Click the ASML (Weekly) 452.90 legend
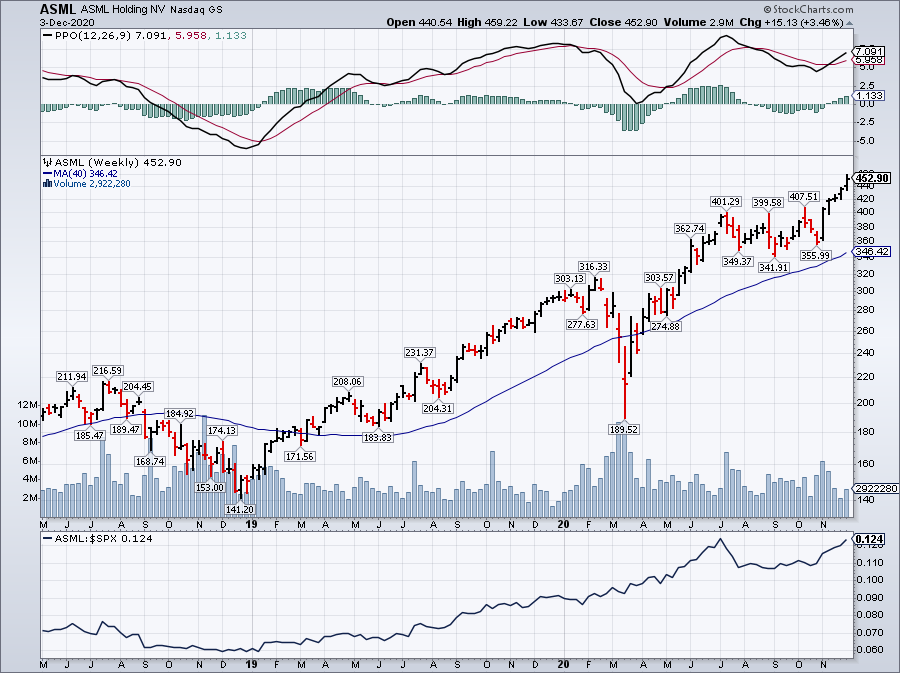 pyautogui.click(x=118, y=162)
